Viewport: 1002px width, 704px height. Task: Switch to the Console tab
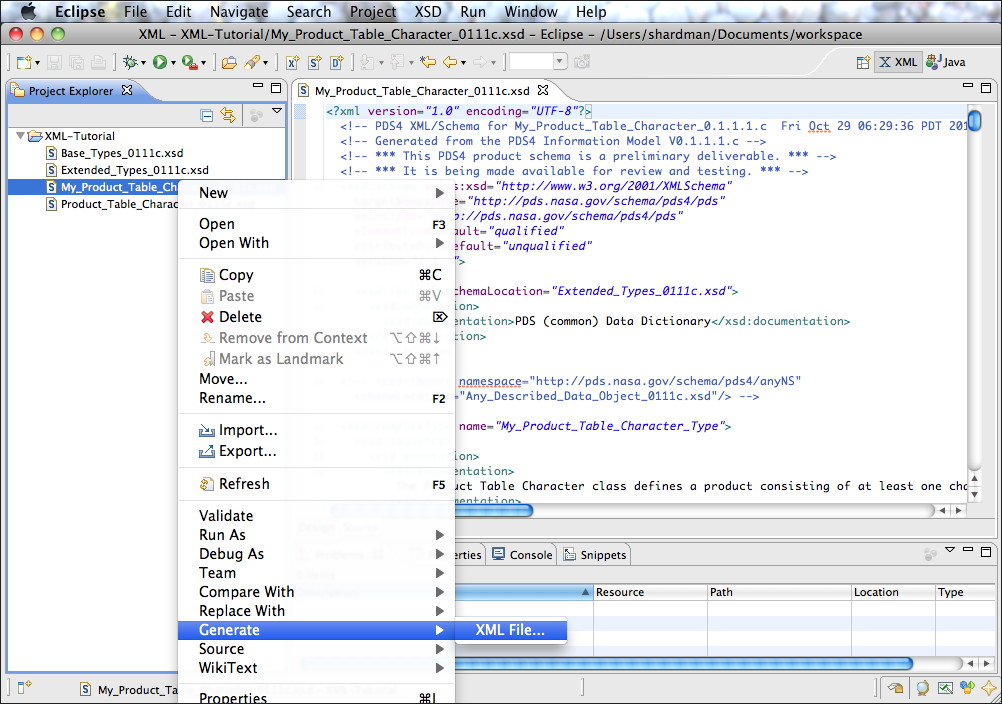click(522, 555)
